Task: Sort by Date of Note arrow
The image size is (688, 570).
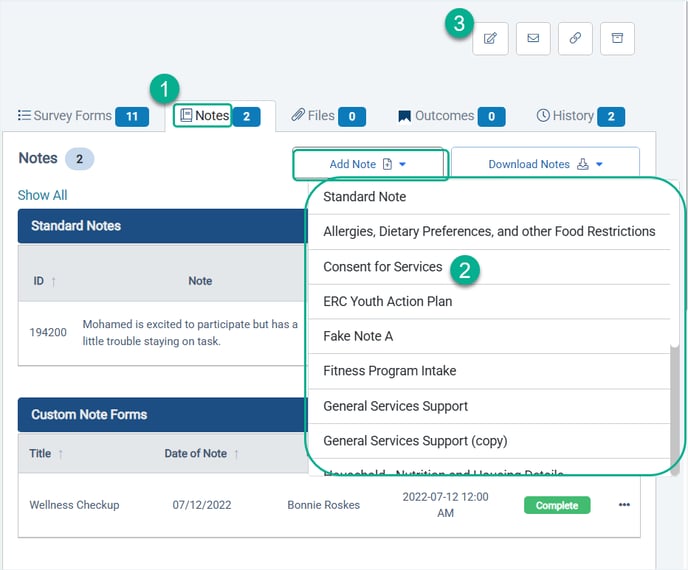Action: point(236,454)
